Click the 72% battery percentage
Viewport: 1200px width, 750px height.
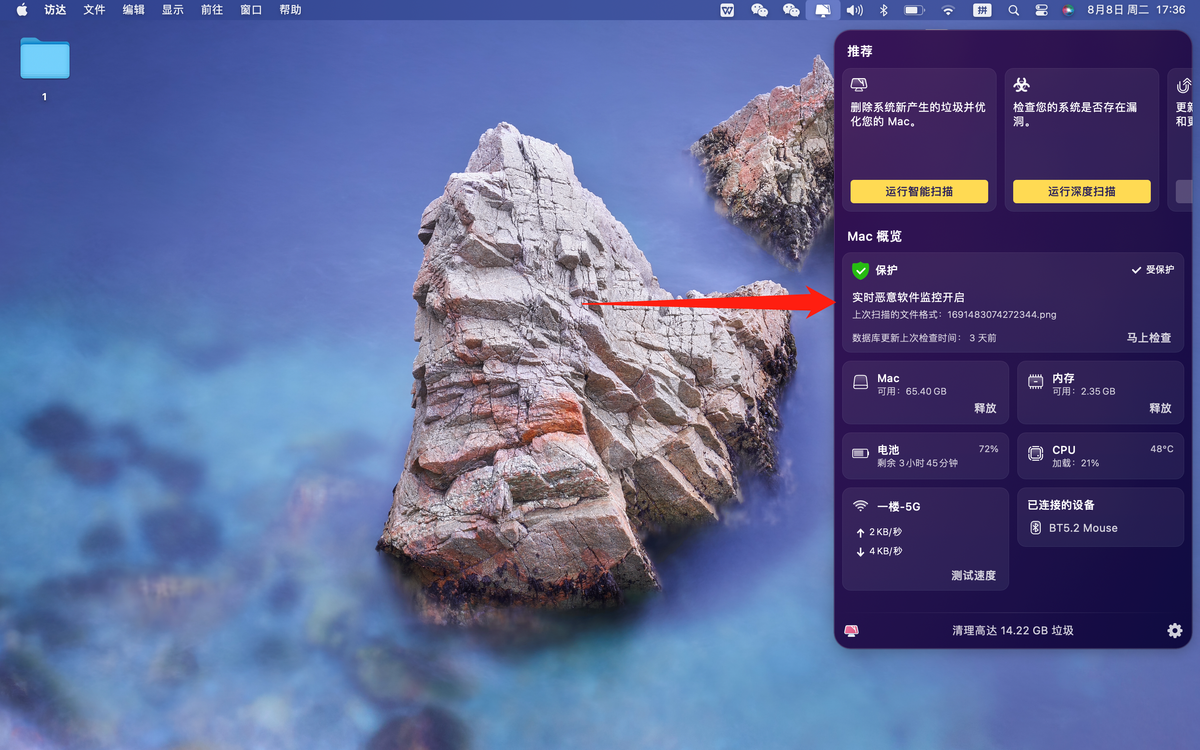click(x=988, y=449)
